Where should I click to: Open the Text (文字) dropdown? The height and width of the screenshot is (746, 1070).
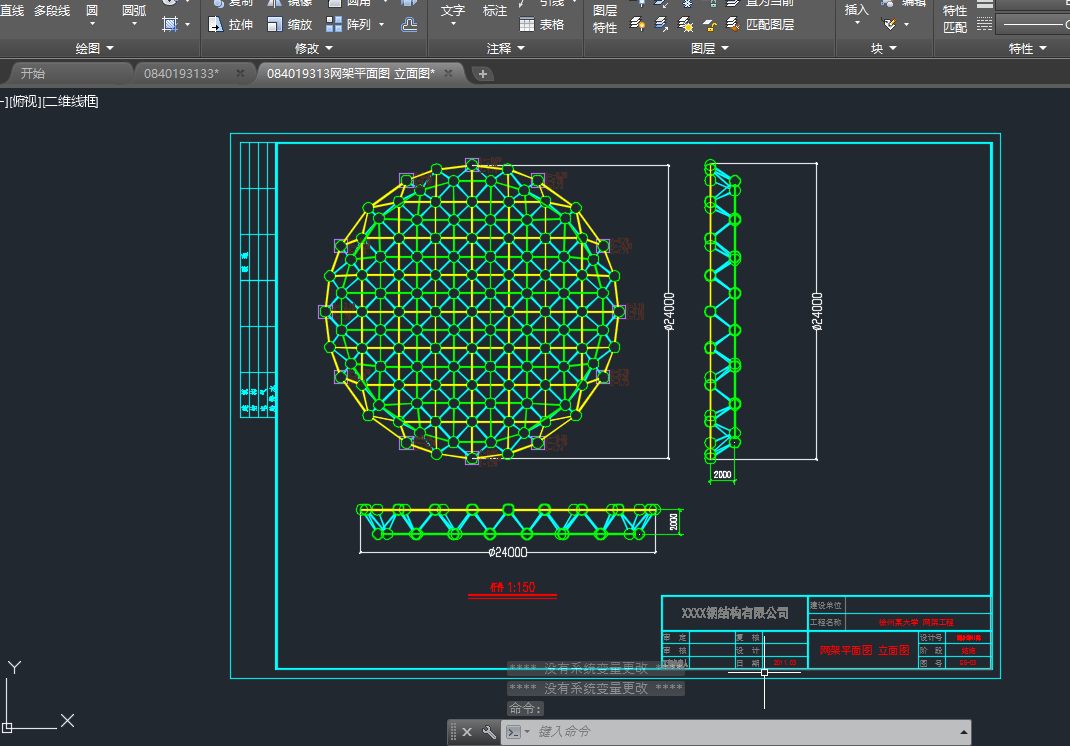coord(453,24)
